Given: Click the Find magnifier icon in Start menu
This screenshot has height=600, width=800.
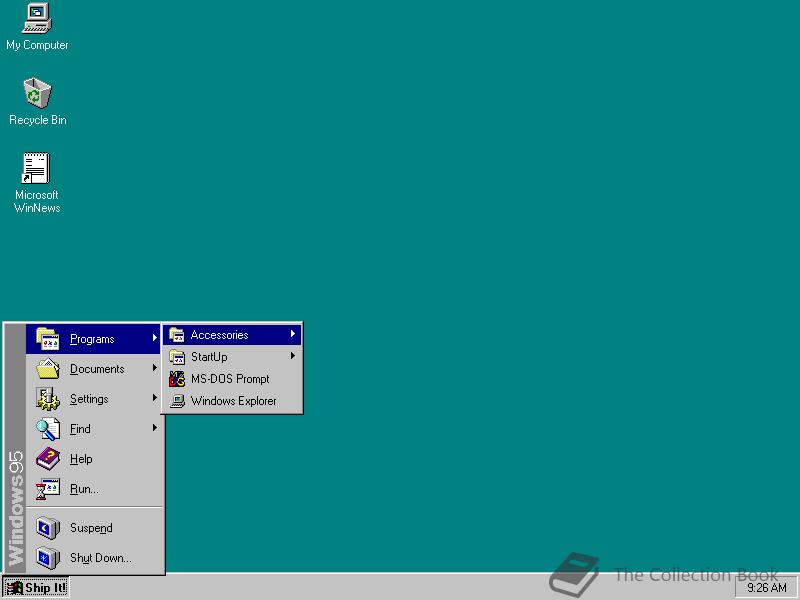Looking at the screenshot, I should (x=47, y=429).
